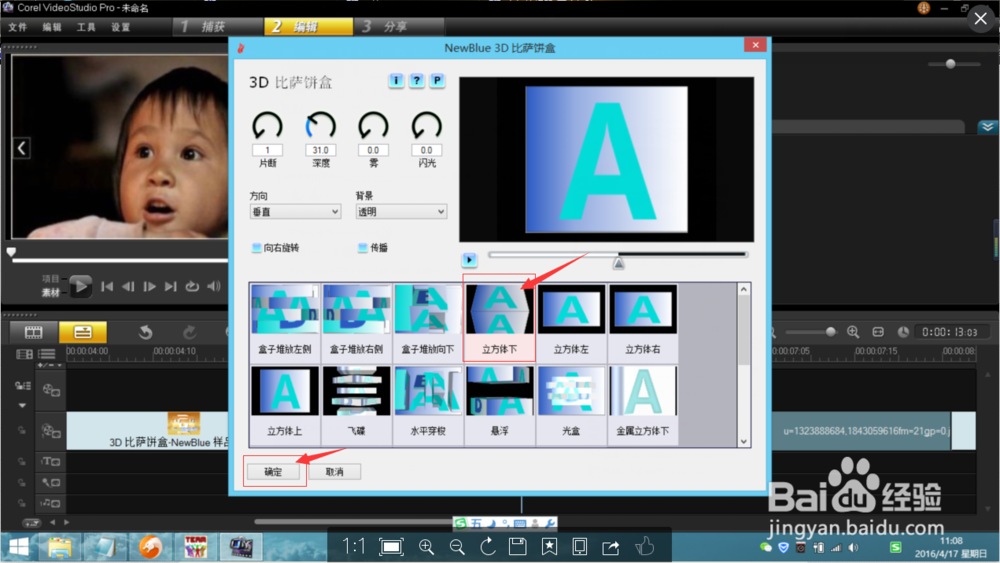The image size is (1000, 563).
Task: Play the effect preview in the dialog
Action: (469, 260)
